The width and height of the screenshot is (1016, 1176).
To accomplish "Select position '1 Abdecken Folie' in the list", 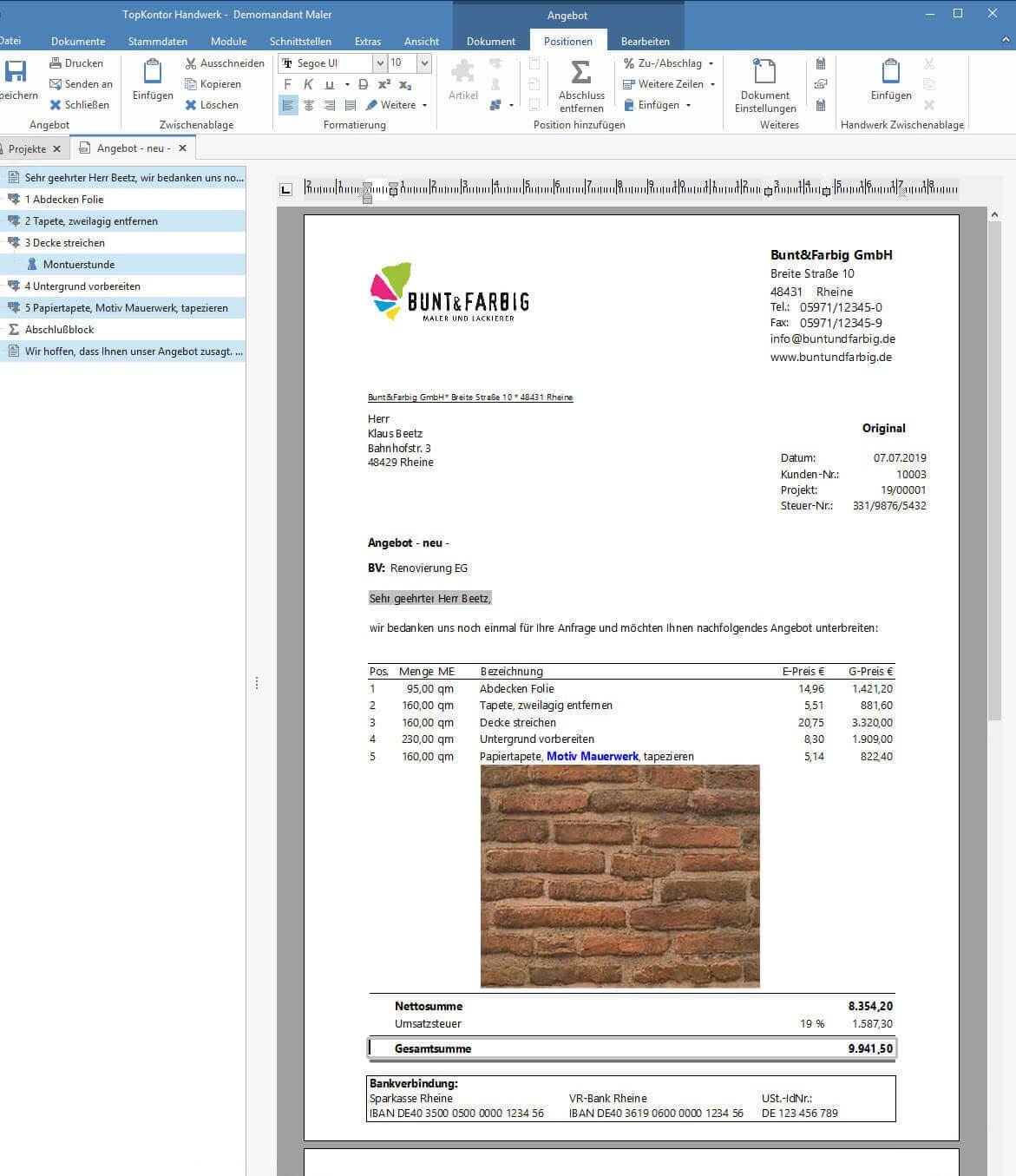I will (x=122, y=200).
